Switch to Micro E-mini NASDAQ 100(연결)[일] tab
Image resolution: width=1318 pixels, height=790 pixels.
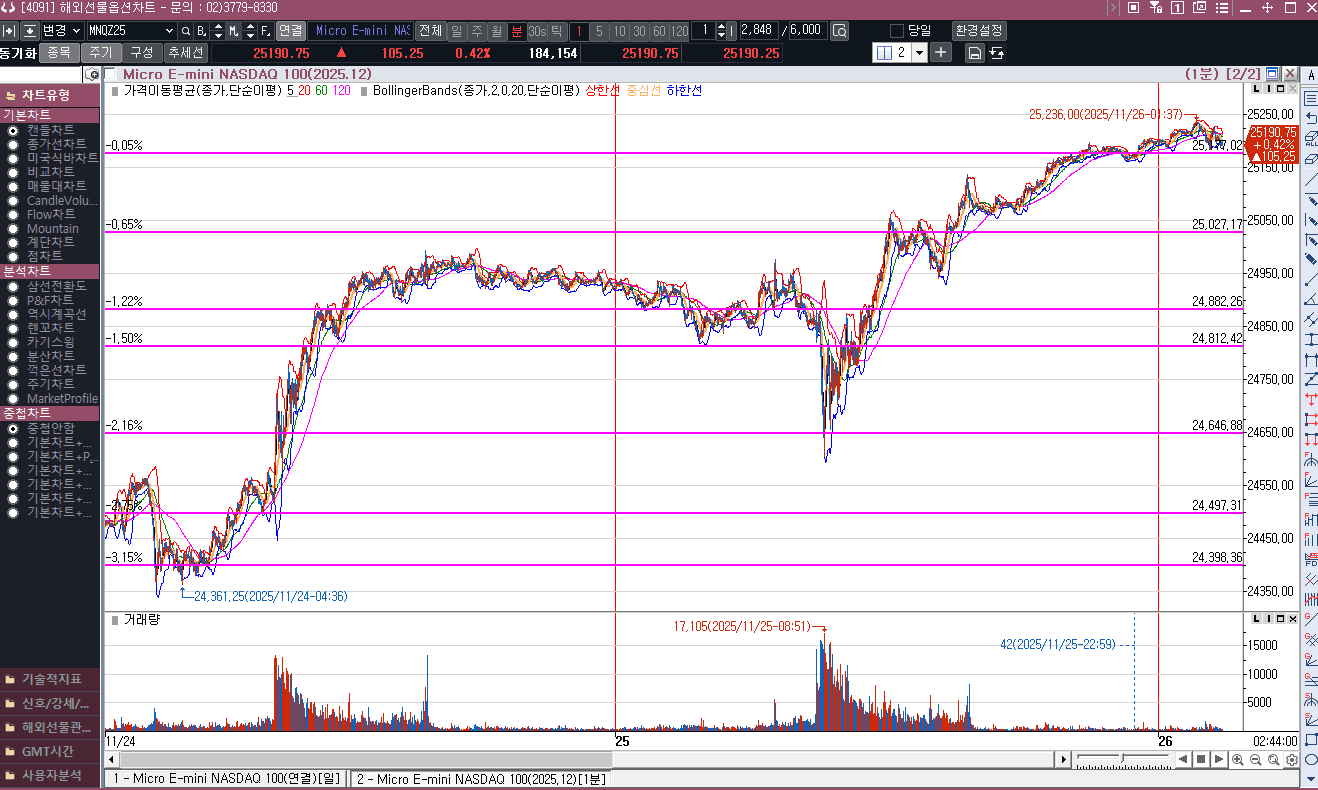click(x=226, y=778)
